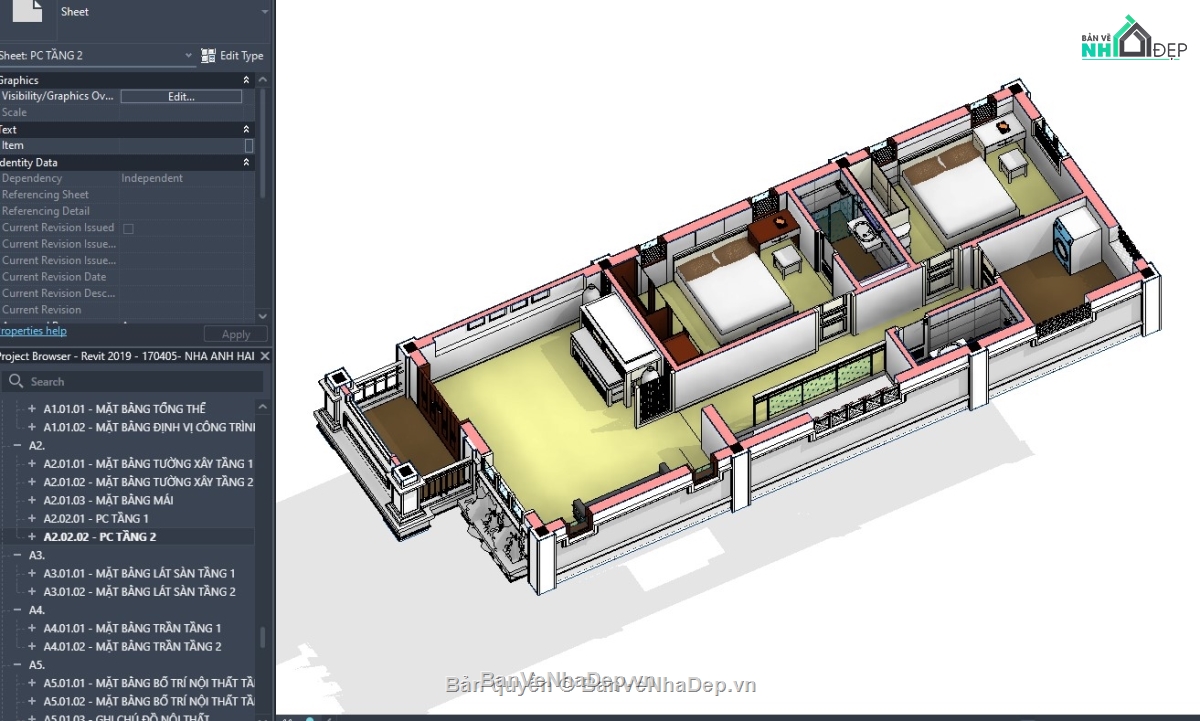Toggle the Item checkbox under Text
Viewport: 1200px width, 721px height.
[249, 146]
